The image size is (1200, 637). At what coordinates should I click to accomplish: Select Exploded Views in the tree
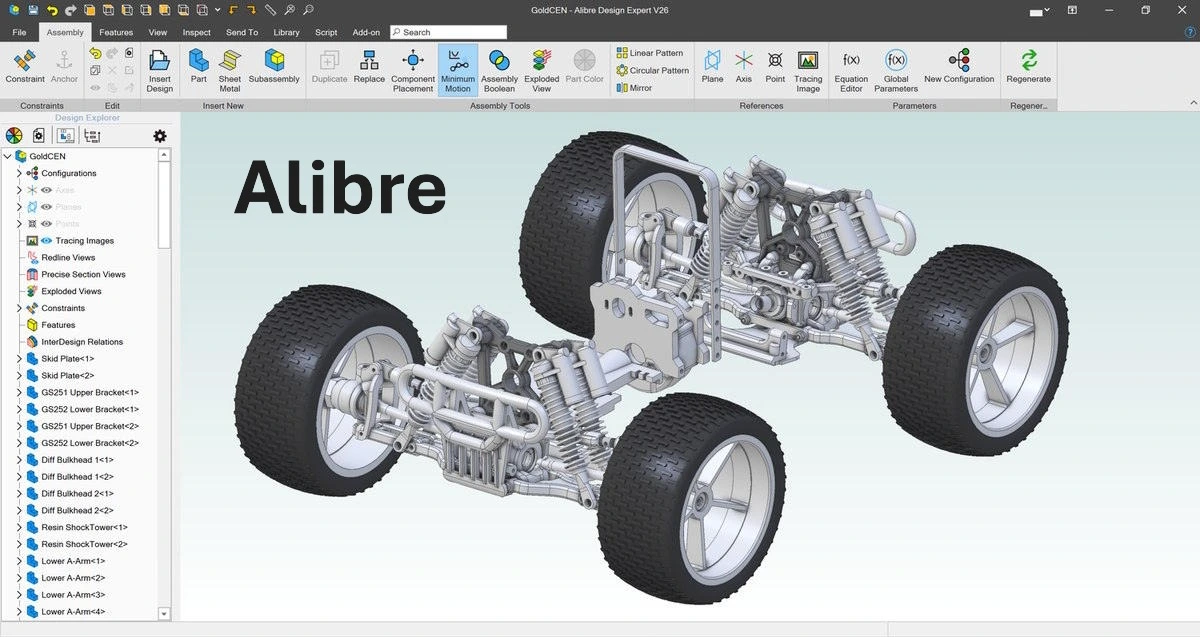coord(71,291)
